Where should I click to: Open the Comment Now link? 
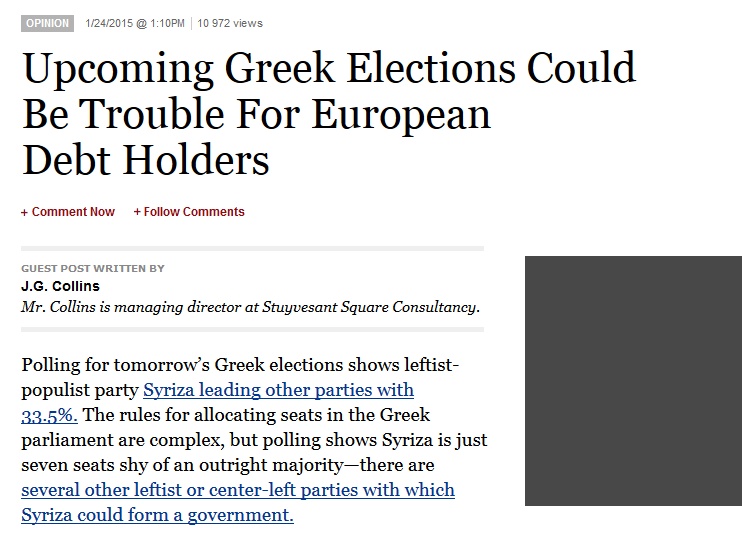(x=73, y=212)
